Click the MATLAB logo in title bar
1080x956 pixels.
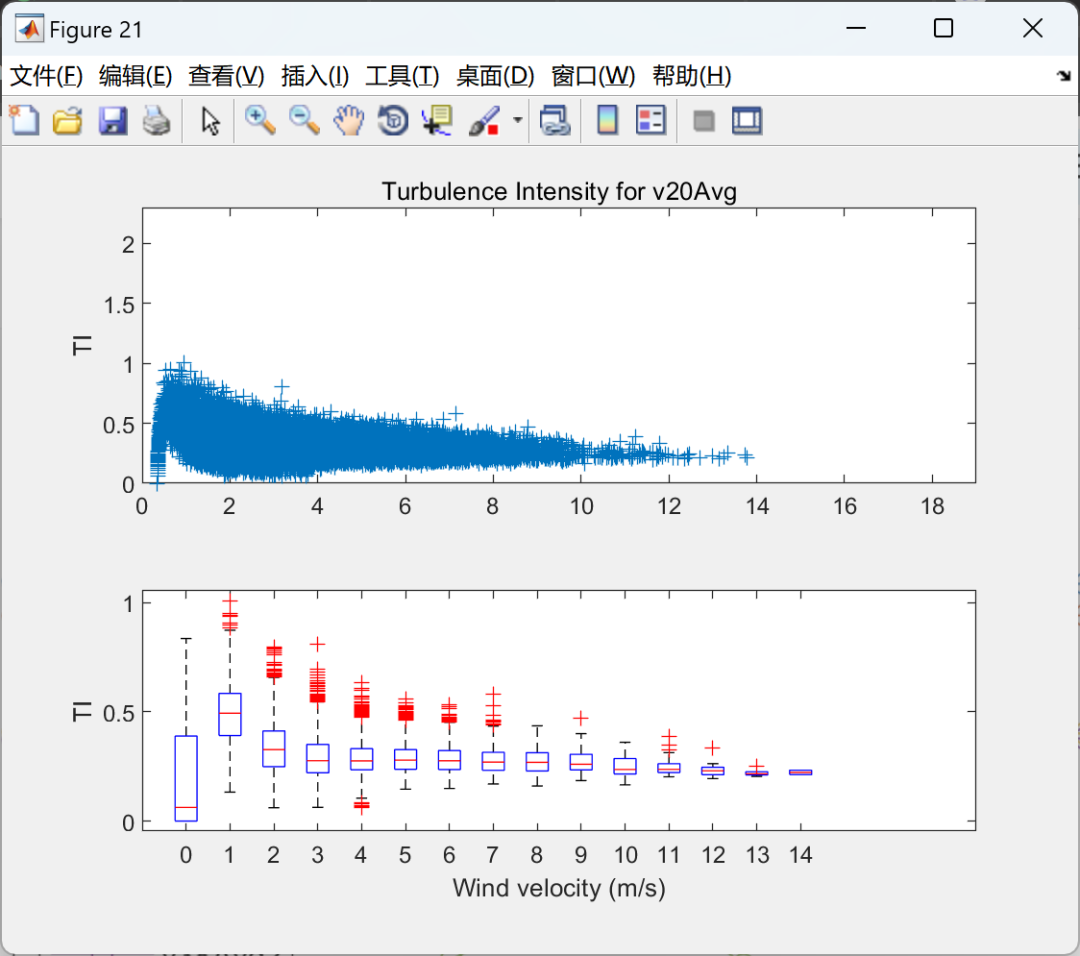tap(29, 29)
